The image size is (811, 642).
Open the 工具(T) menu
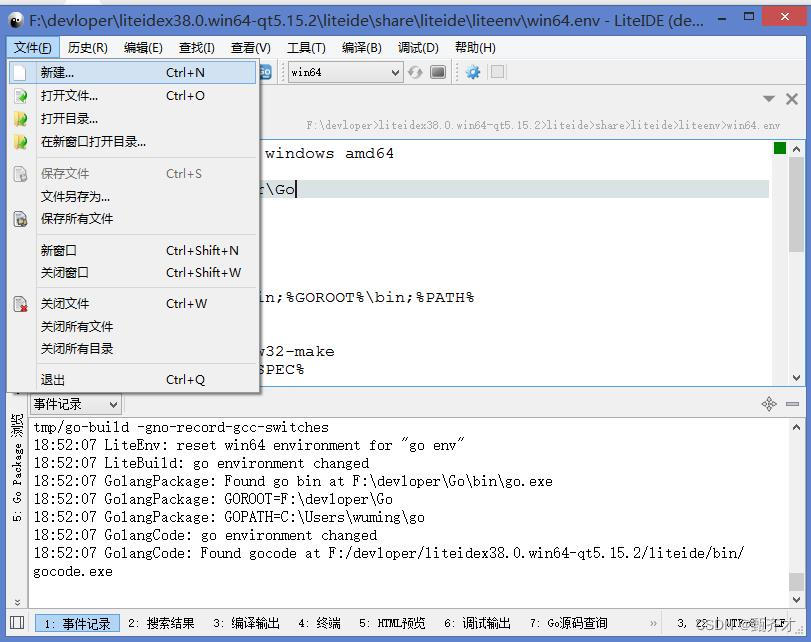click(x=306, y=48)
